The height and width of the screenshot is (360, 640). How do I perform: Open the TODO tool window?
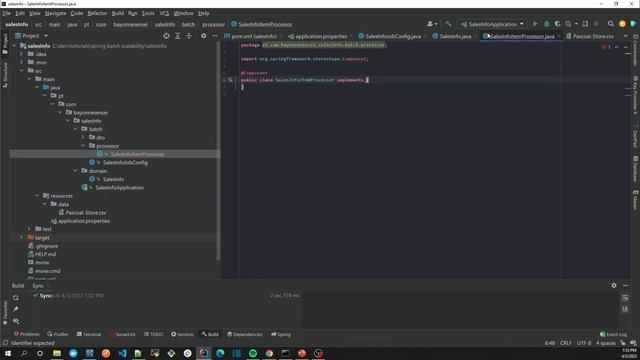[x=153, y=334]
